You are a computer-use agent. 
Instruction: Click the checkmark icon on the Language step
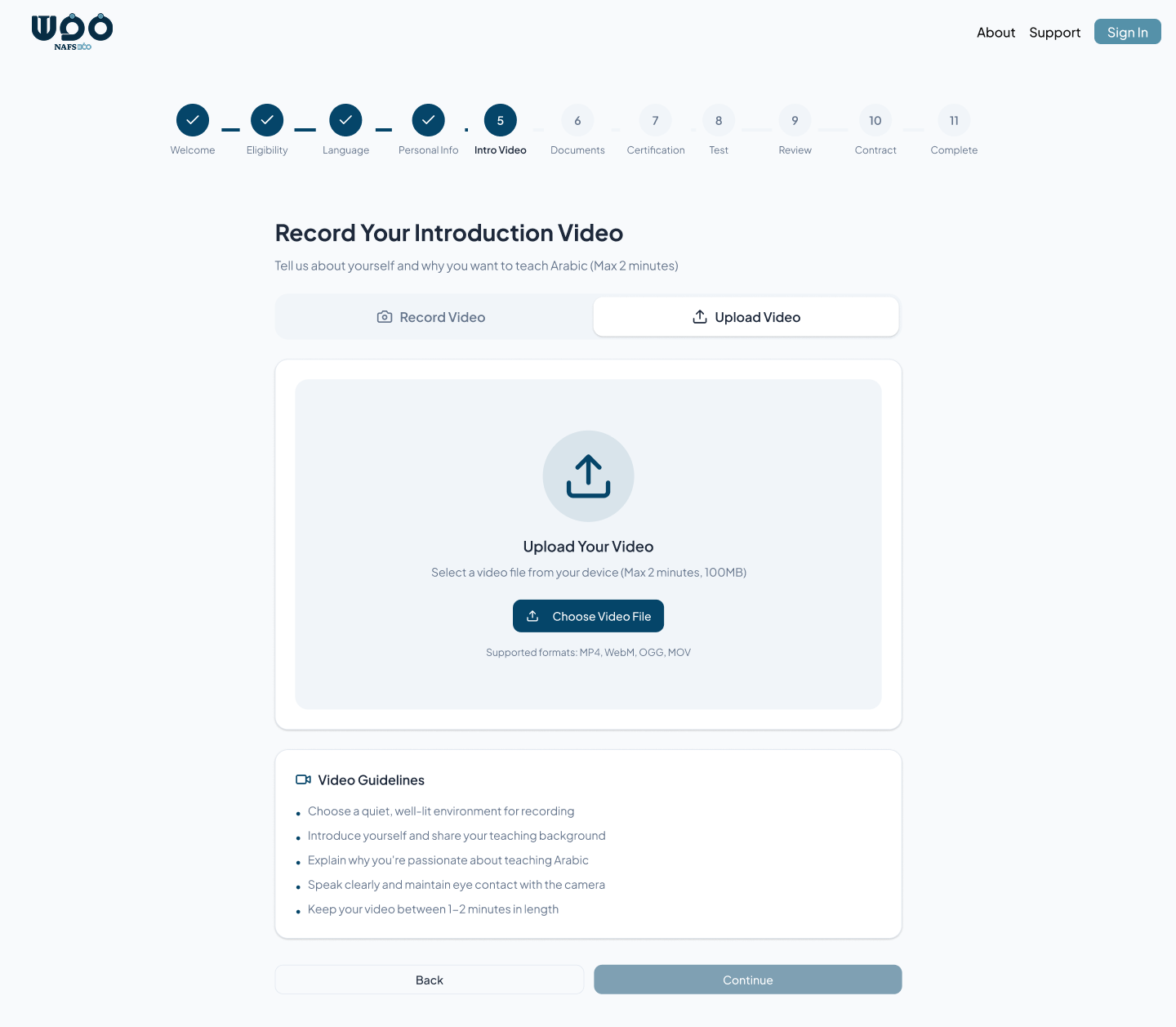click(x=345, y=119)
